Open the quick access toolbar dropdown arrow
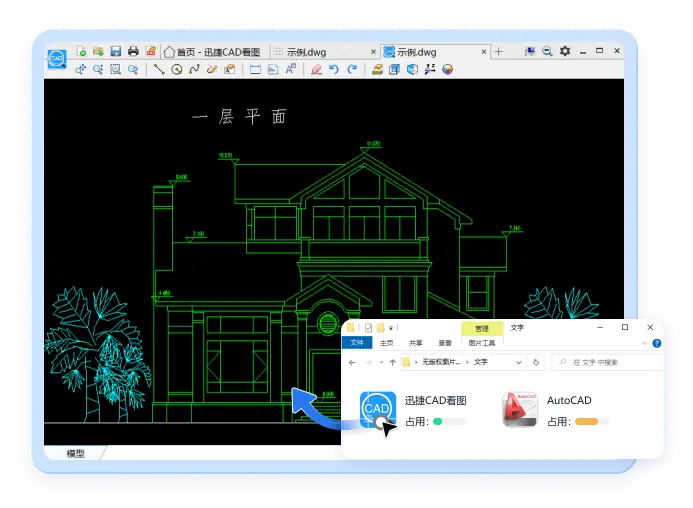The width and height of the screenshot is (693, 508). pos(391,328)
